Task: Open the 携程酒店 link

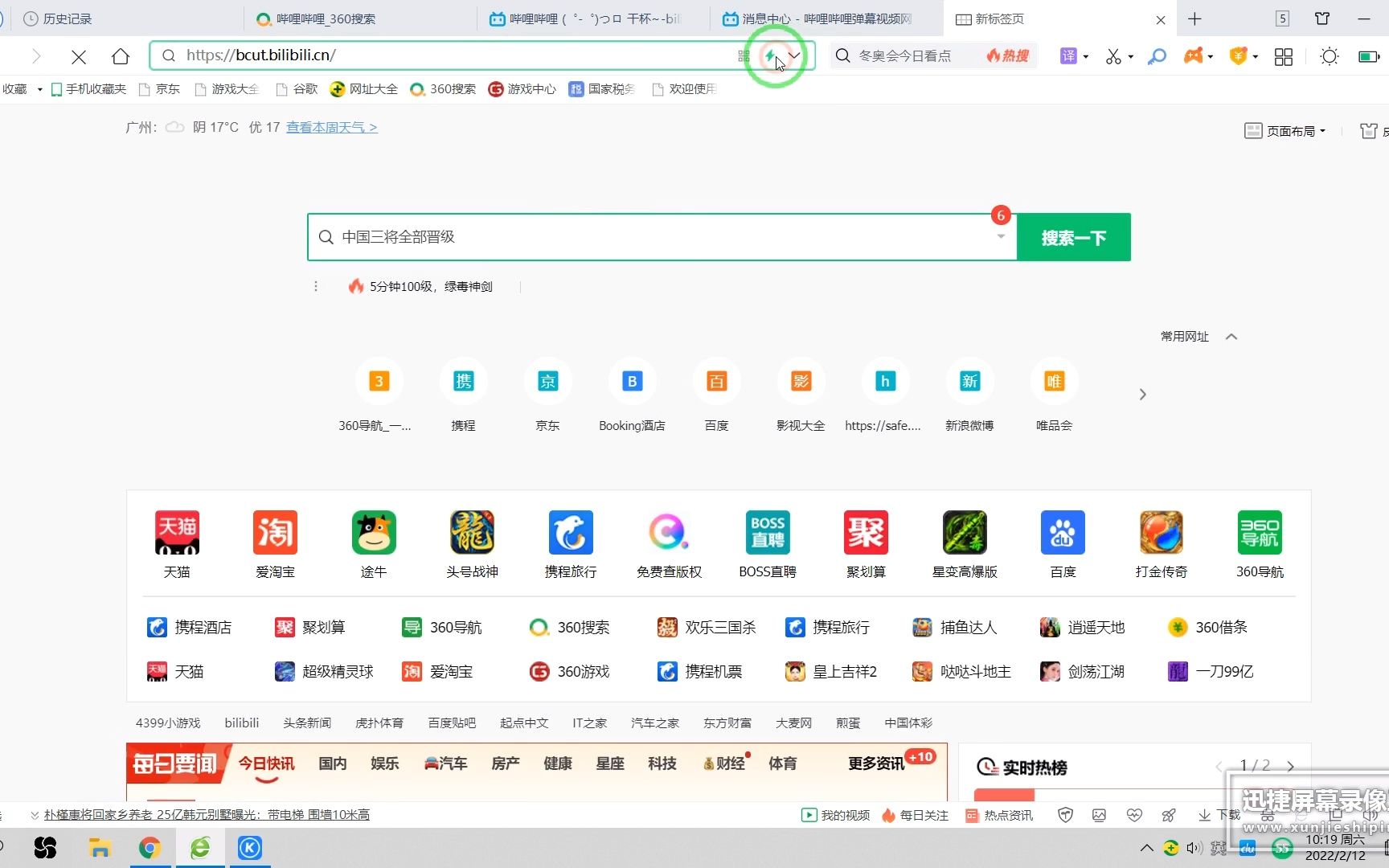Action: click(x=190, y=627)
